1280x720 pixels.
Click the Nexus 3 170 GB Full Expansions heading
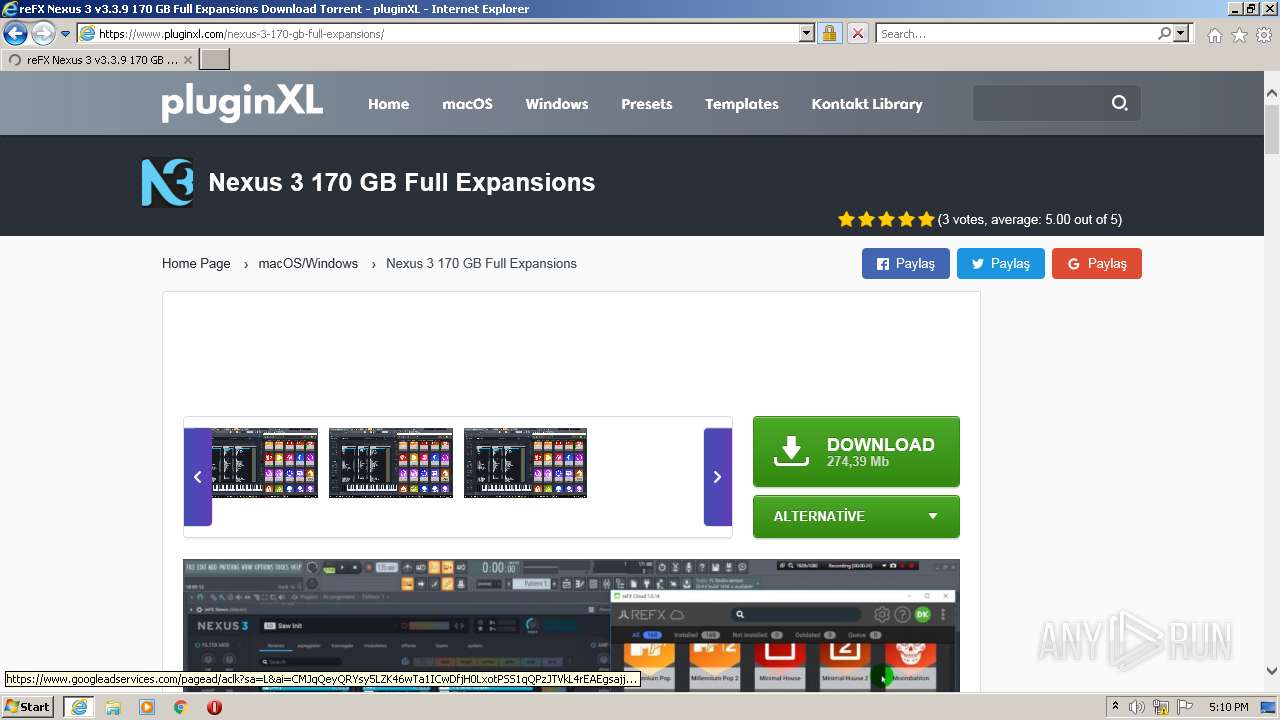tap(402, 182)
